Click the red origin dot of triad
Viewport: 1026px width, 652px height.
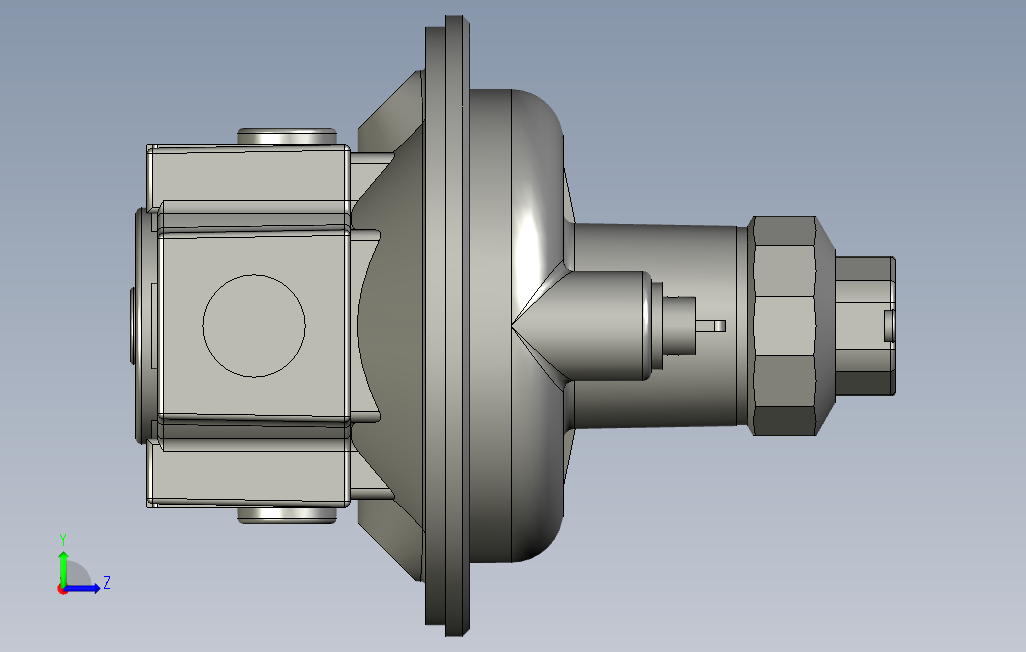click(x=62, y=590)
